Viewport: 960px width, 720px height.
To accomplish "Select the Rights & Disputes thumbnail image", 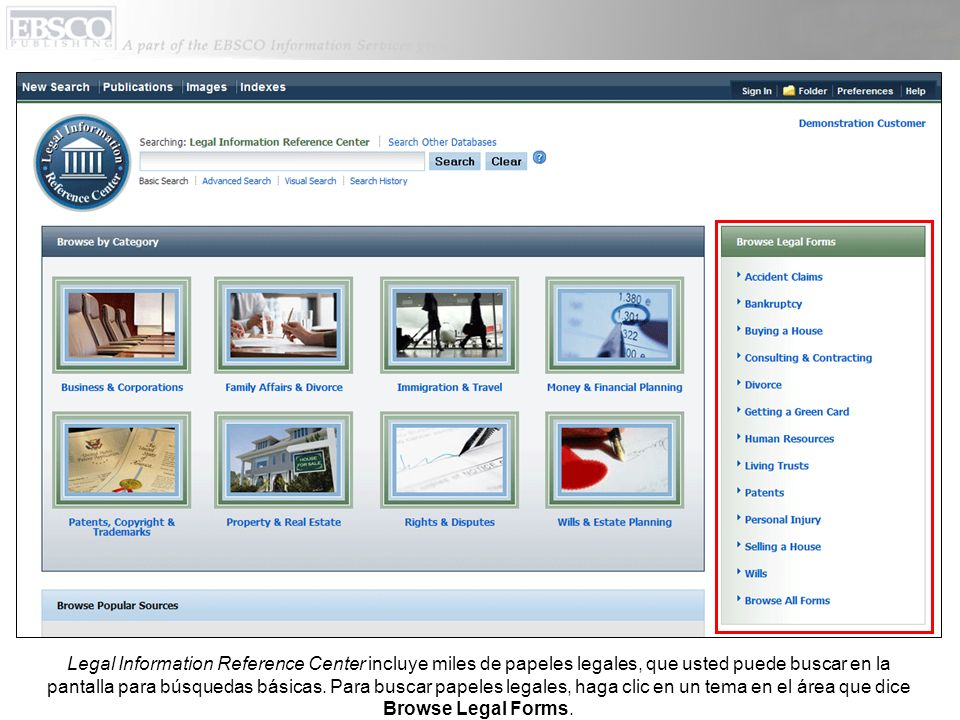I will pyautogui.click(x=449, y=460).
